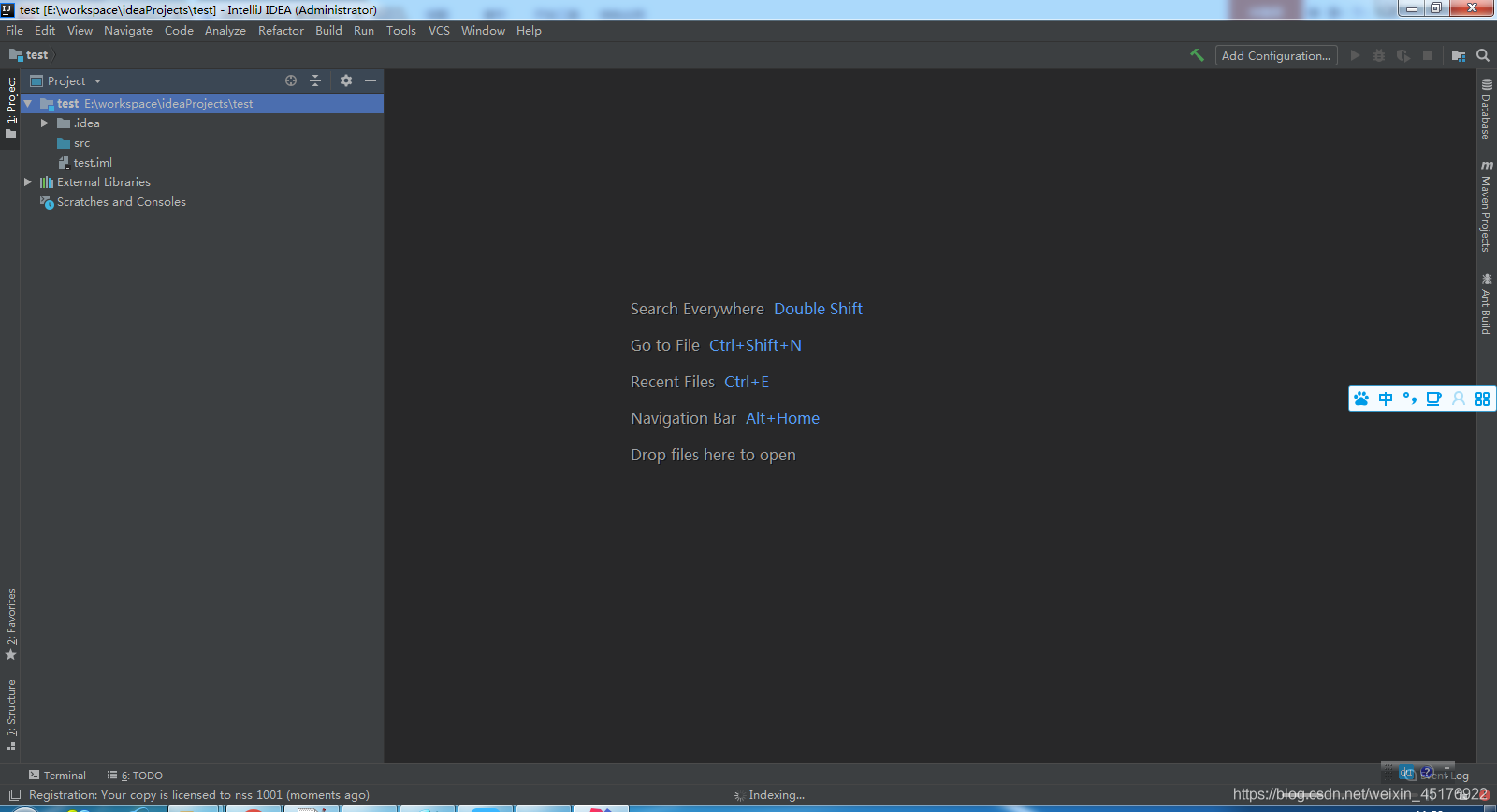Click the IME user account icon

click(1459, 399)
